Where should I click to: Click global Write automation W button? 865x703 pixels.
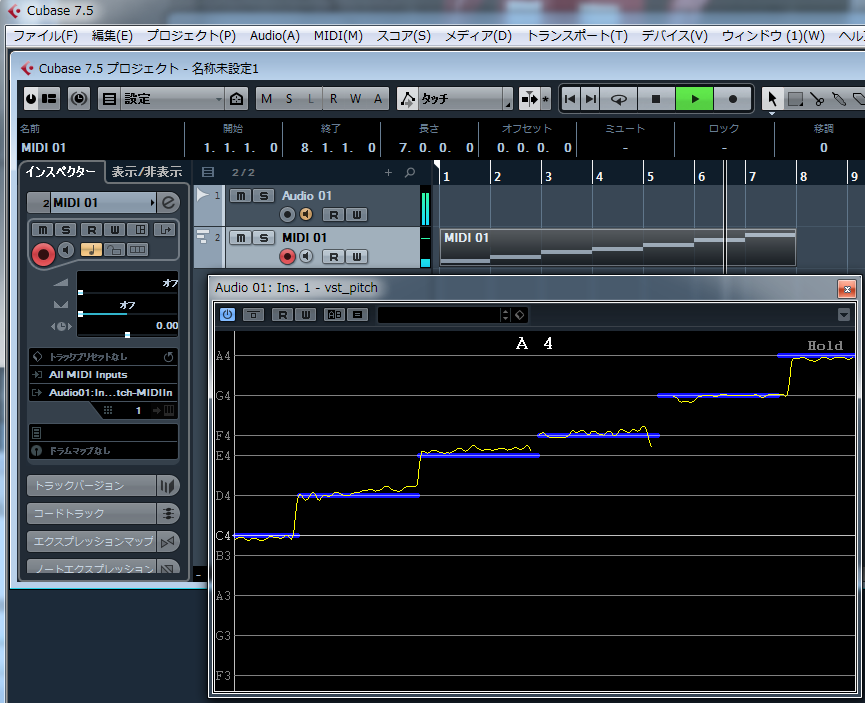pos(355,99)
